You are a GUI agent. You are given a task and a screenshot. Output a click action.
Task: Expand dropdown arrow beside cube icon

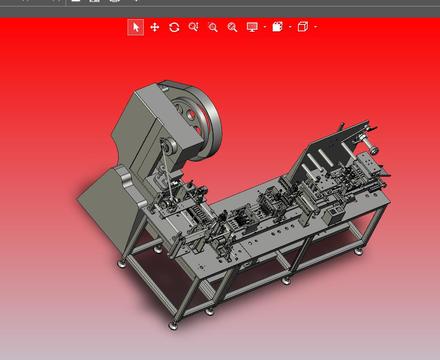tap(316, 27)
